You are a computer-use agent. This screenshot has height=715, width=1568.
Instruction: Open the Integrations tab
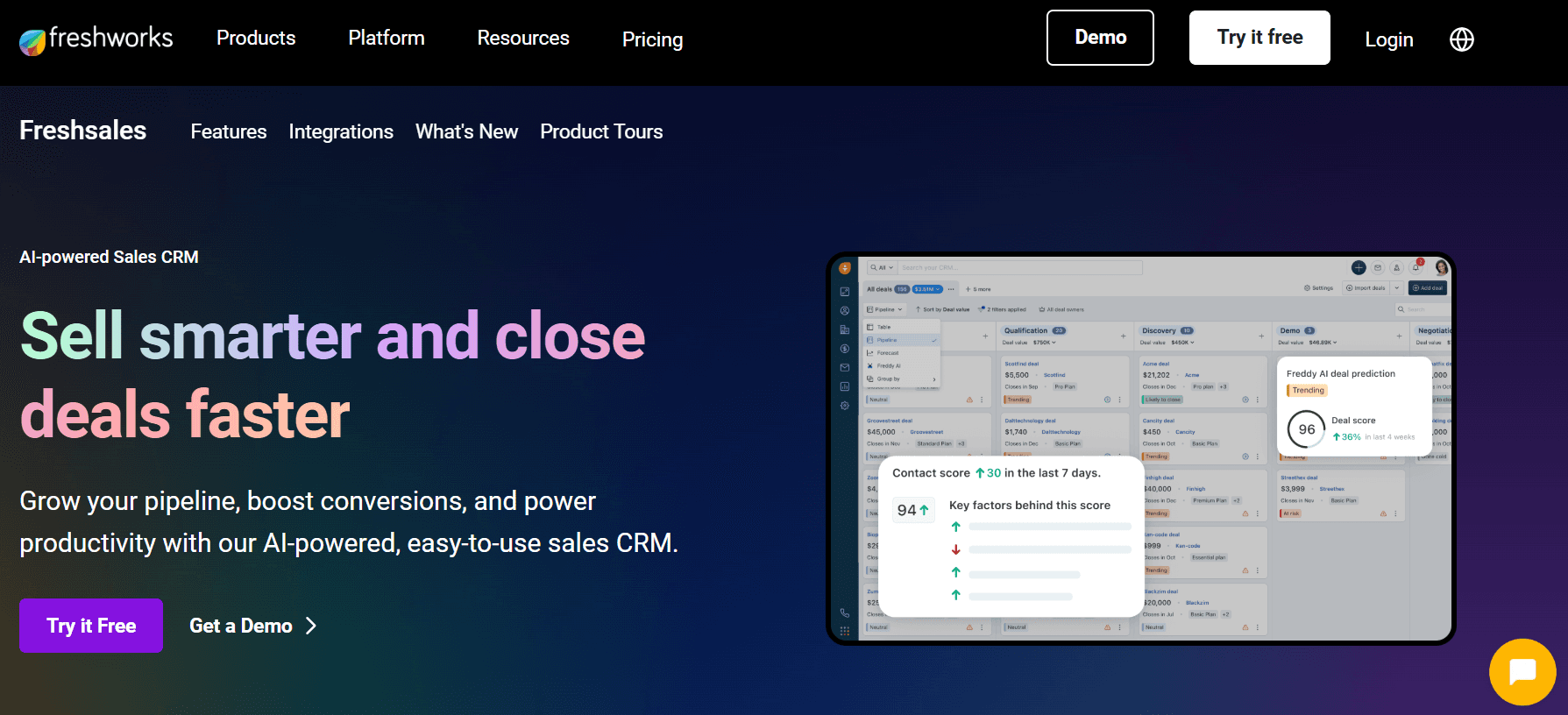coord(341,131)
